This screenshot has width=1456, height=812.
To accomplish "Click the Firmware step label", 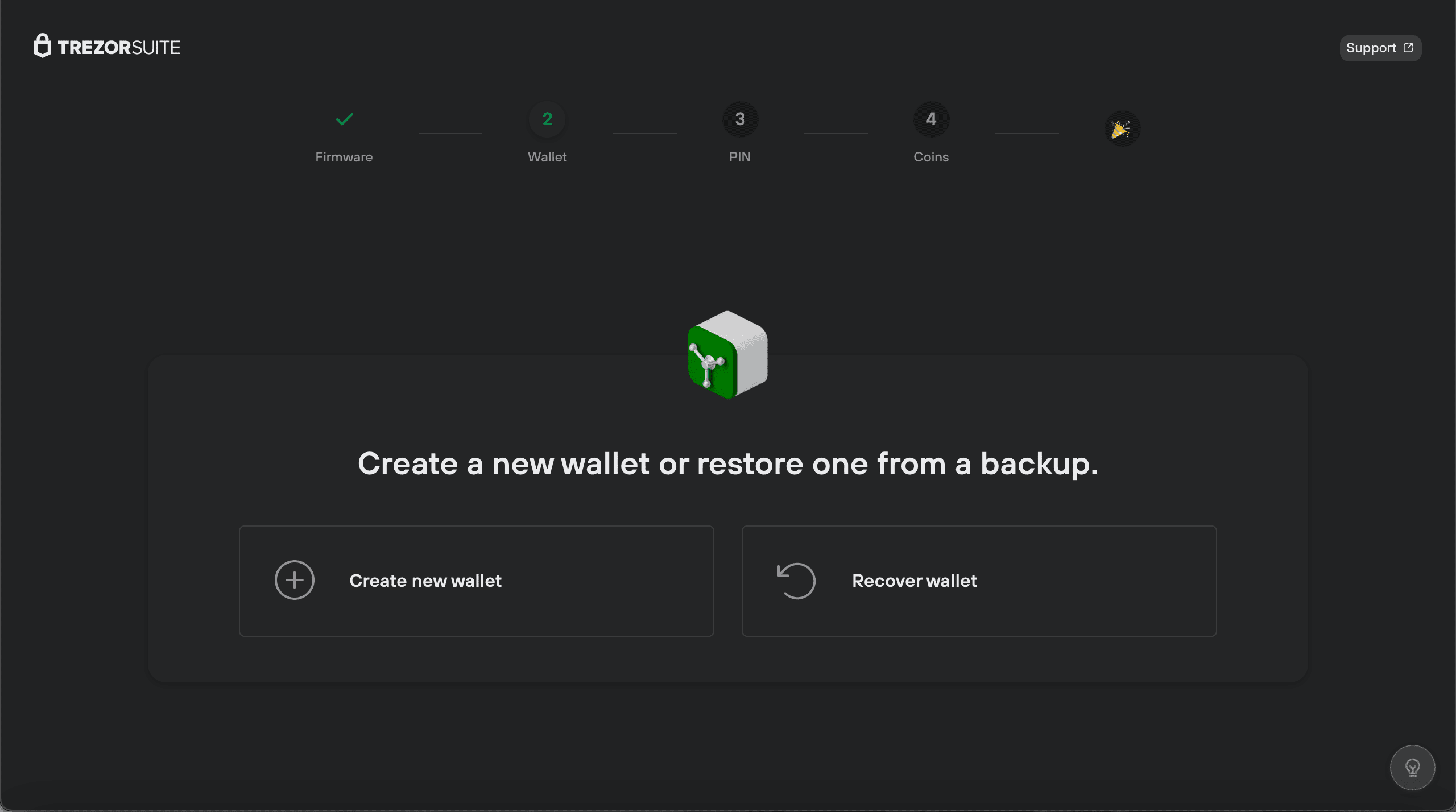I will [344, 157].
